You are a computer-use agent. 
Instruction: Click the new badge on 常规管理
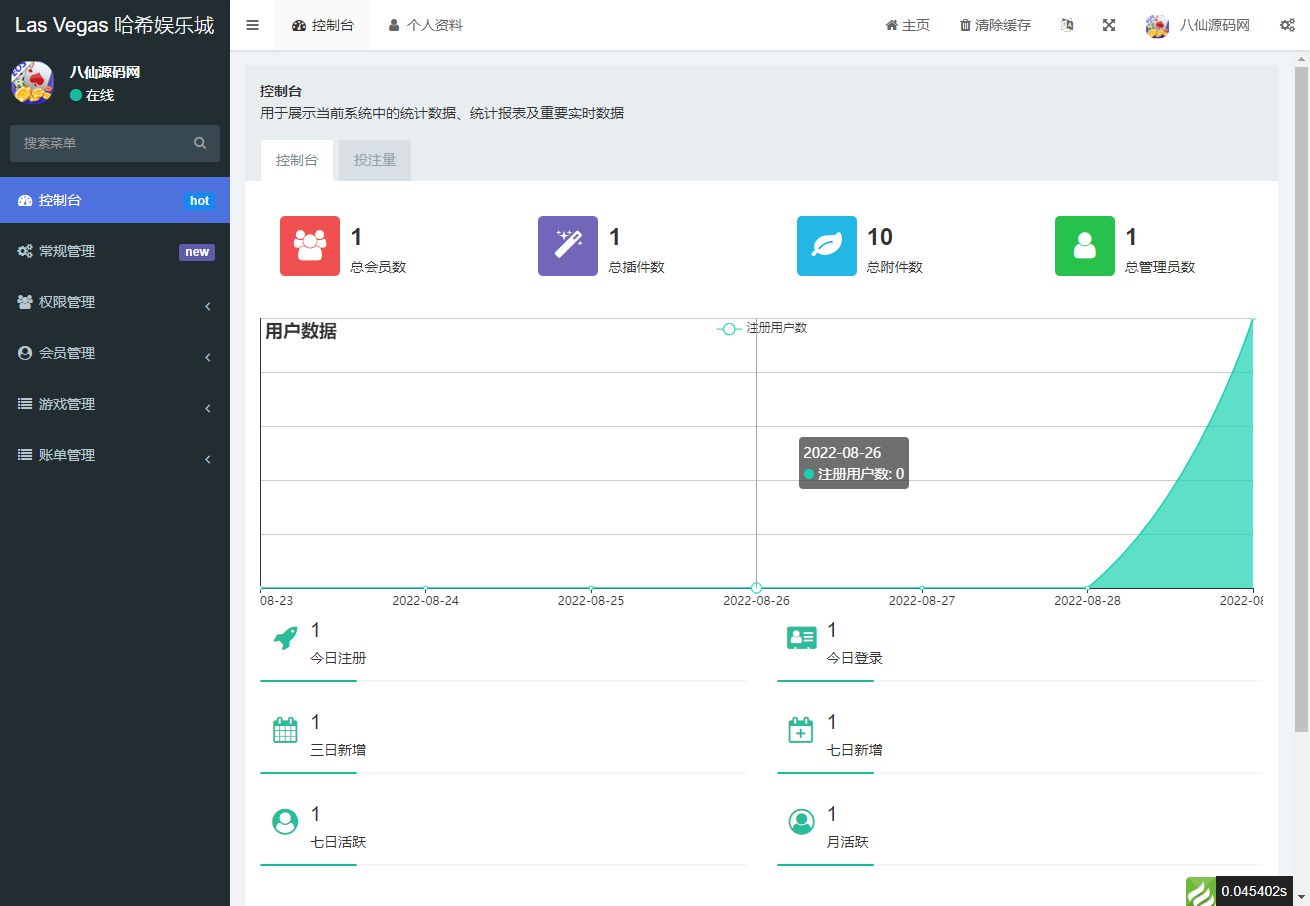197,252
